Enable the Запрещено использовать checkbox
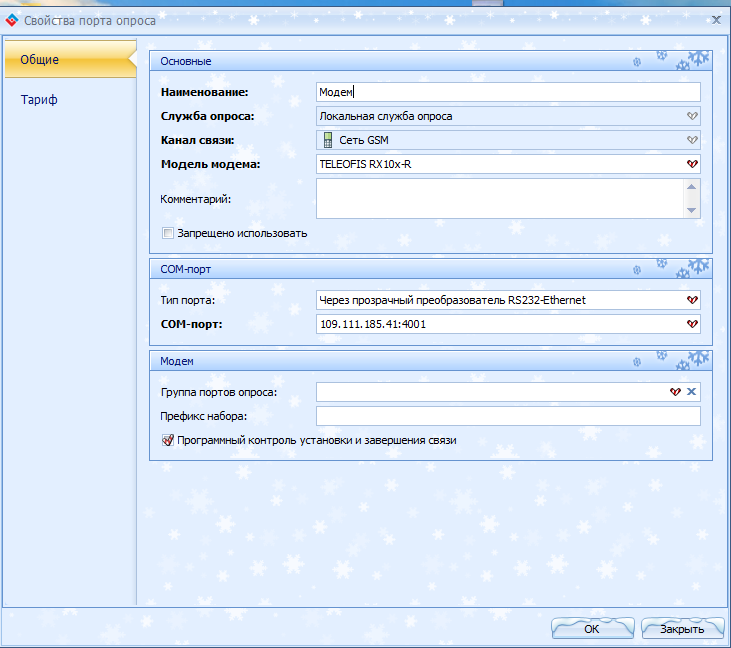The image size is (731, 648). [x=168, y=233]
